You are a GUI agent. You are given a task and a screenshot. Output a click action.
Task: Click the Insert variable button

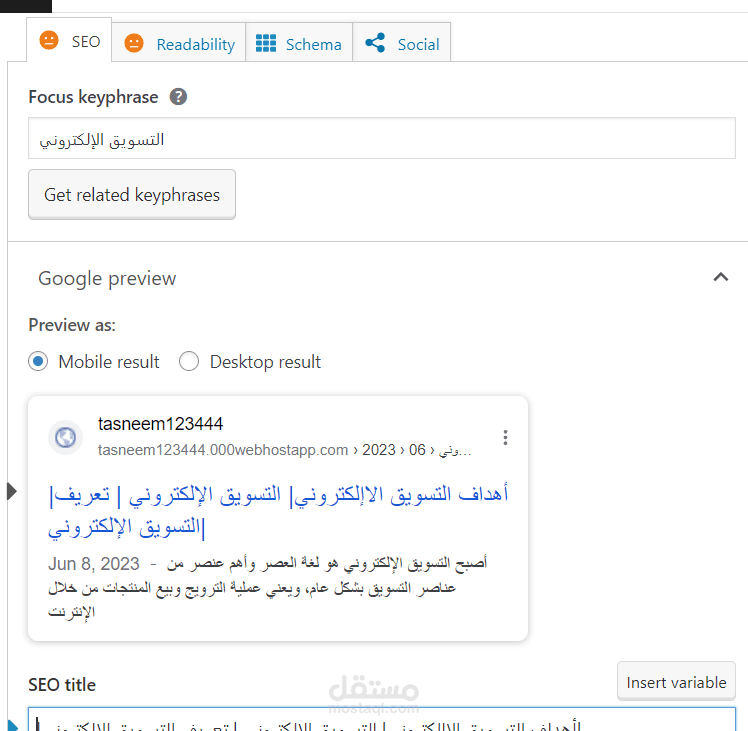pyautogui.click(x=676, y=682)
